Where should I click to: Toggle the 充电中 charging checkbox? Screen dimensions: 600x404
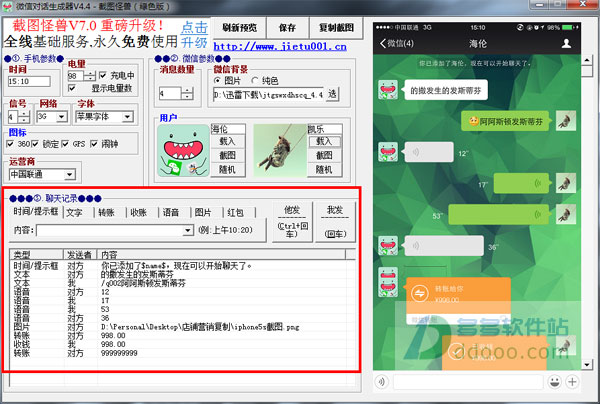pyautogui.click(x=103, y=75)
